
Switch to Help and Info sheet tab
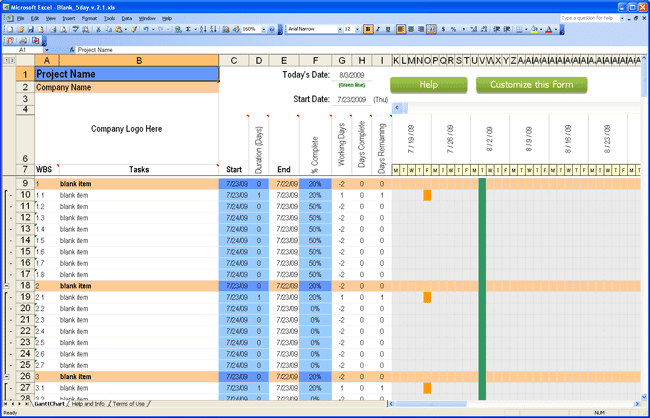[88, 404]
